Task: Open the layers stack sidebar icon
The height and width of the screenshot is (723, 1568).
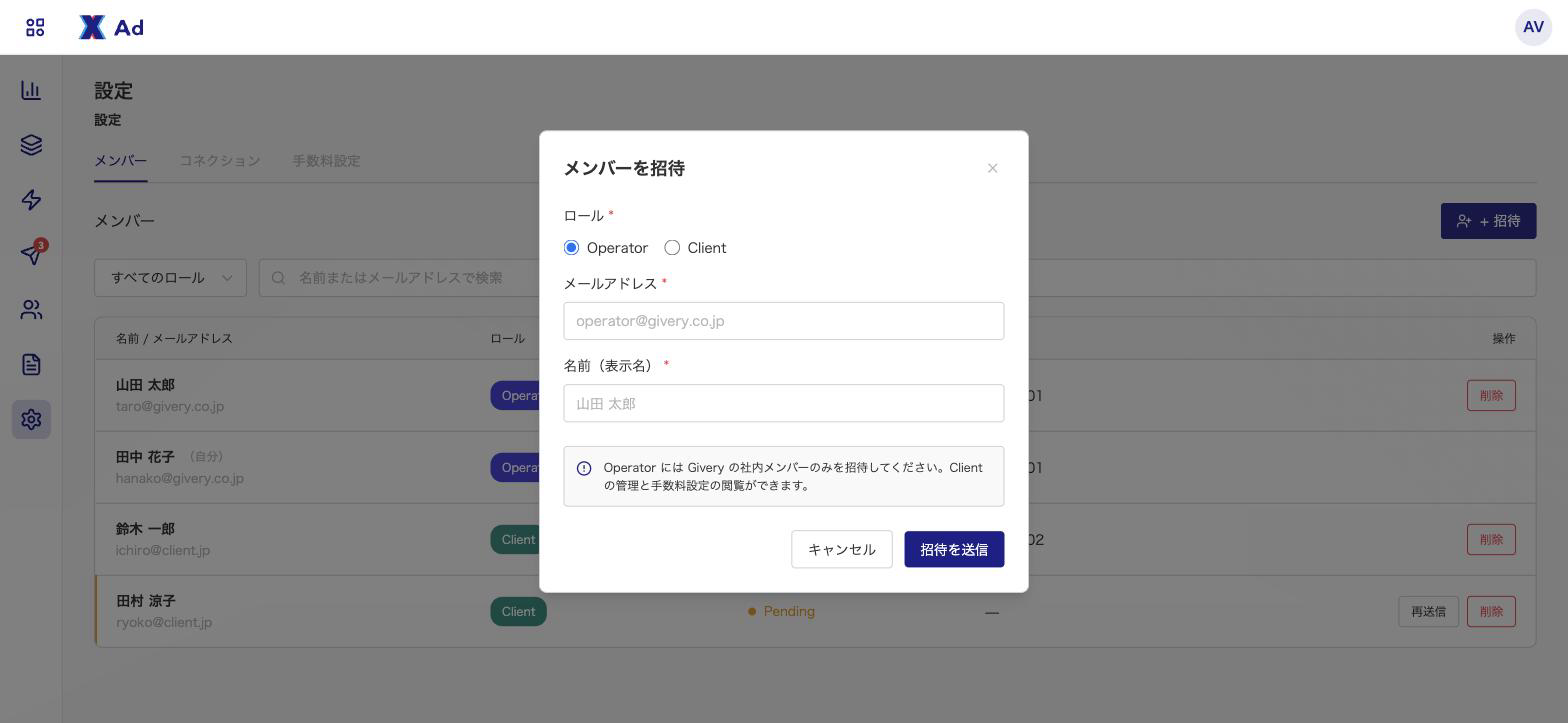Action: click(31, 145)
